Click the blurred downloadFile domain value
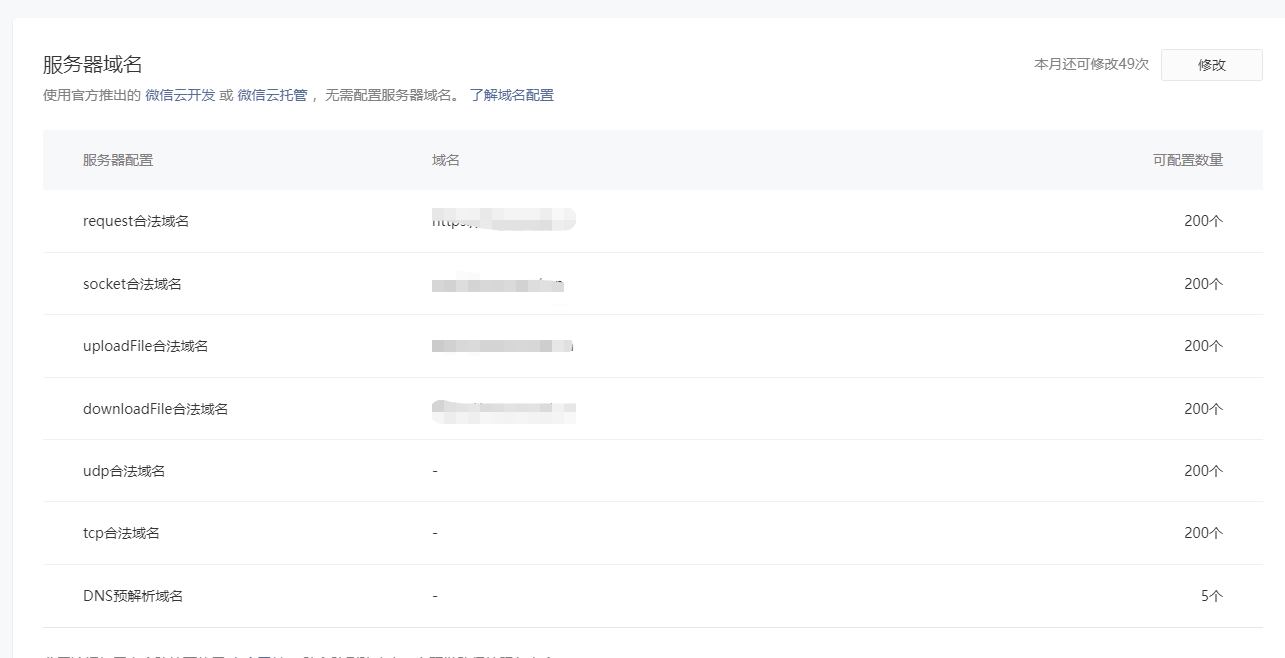 [x=503, y=409]
